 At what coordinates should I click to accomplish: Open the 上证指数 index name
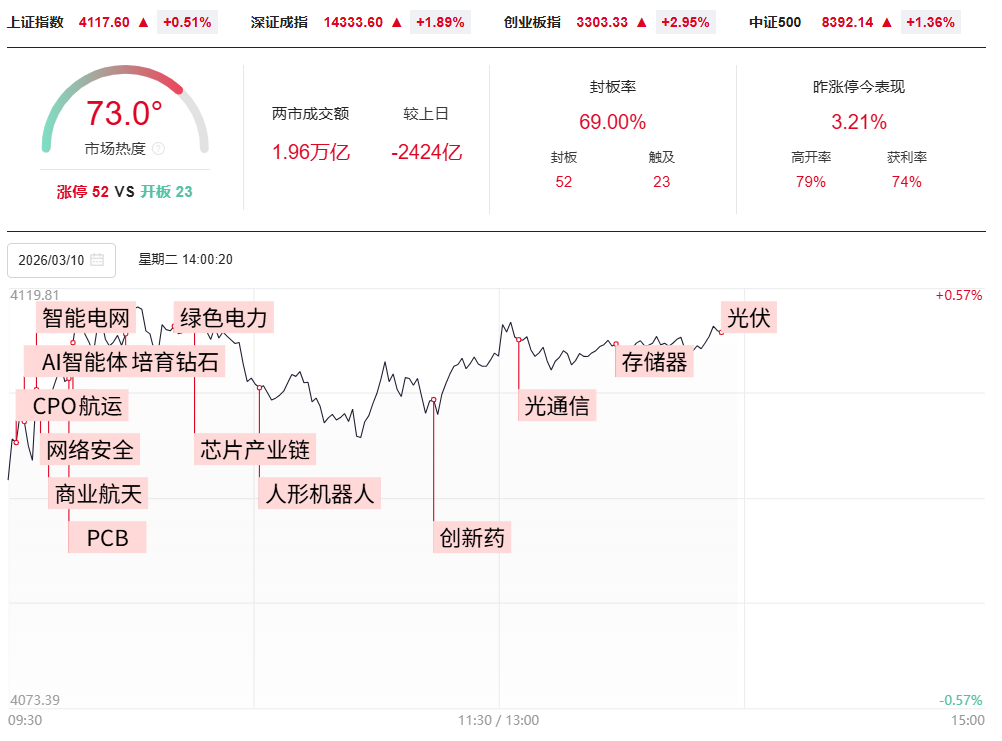point(35,22)
